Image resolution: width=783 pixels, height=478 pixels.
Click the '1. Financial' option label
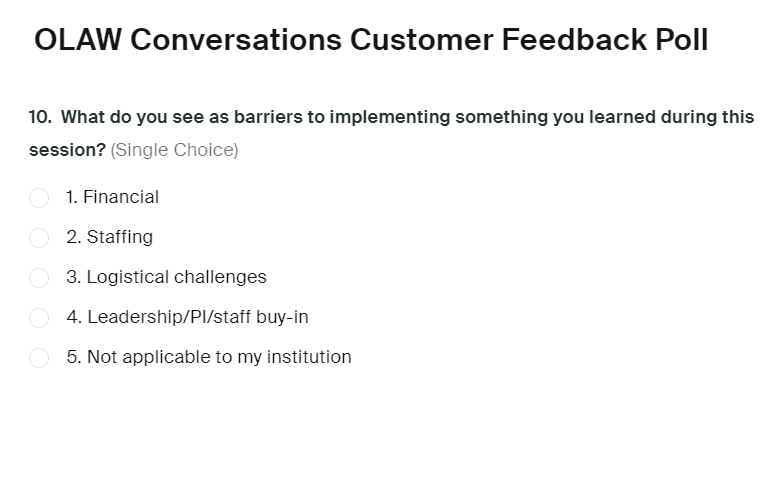coord(112,197)
